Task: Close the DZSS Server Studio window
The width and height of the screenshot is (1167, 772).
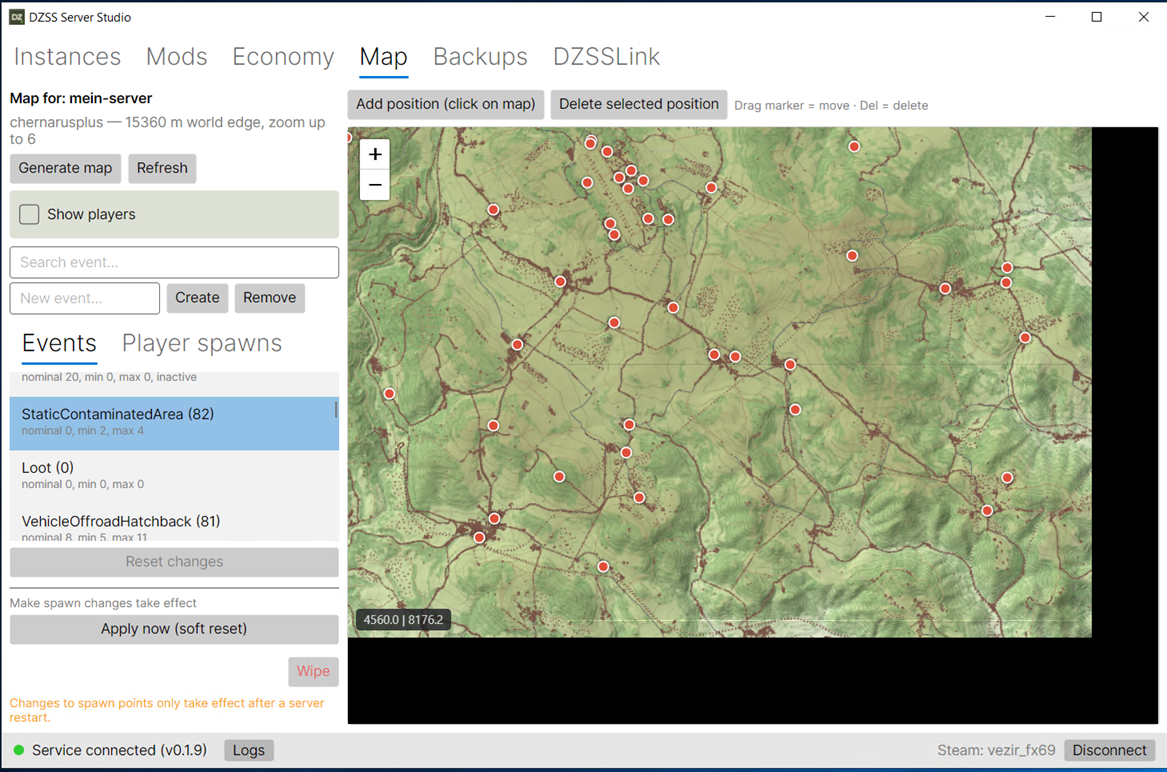Action: pos(1143,17)
